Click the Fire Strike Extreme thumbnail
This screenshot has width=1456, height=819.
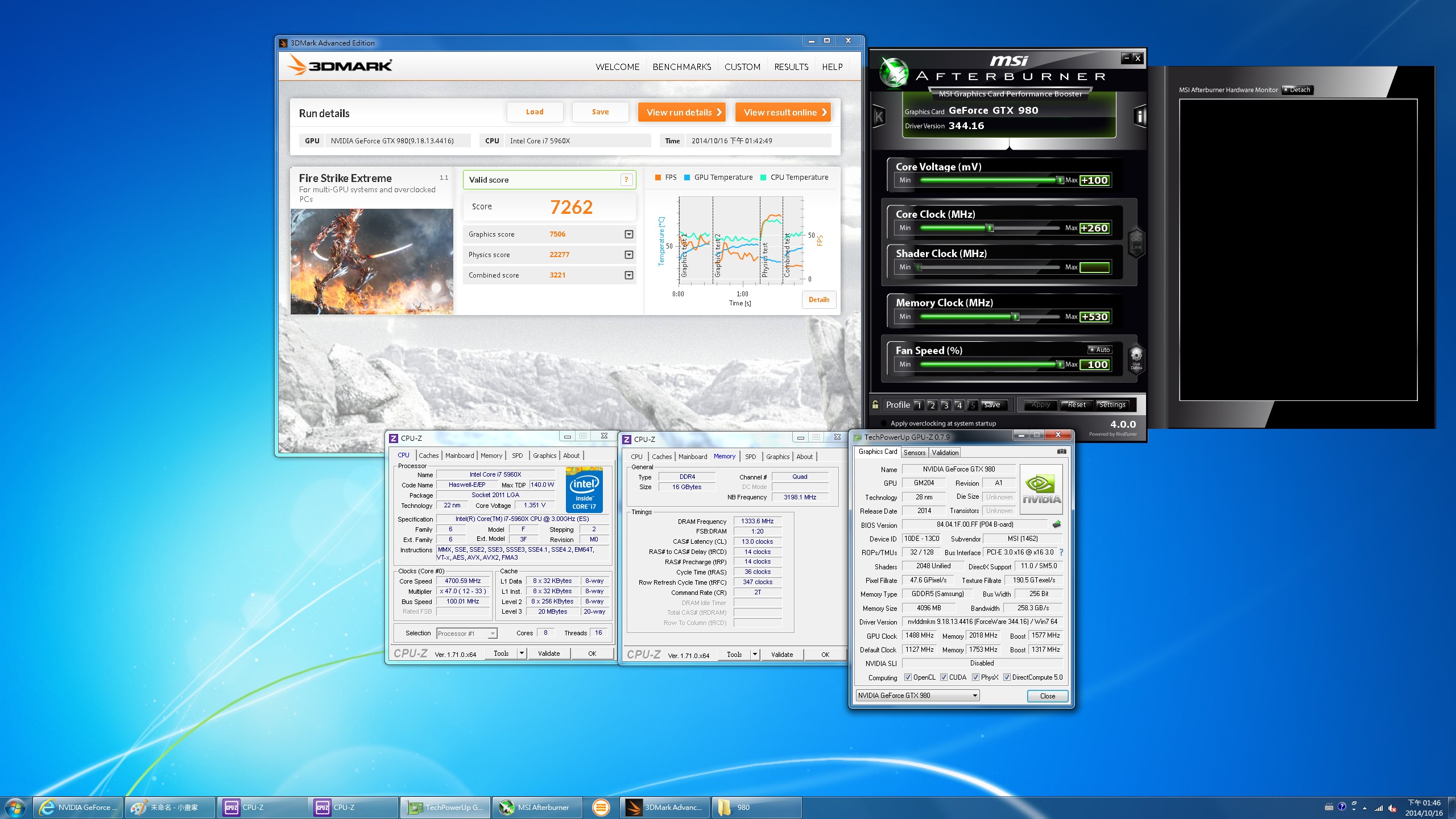coord(372,262)
